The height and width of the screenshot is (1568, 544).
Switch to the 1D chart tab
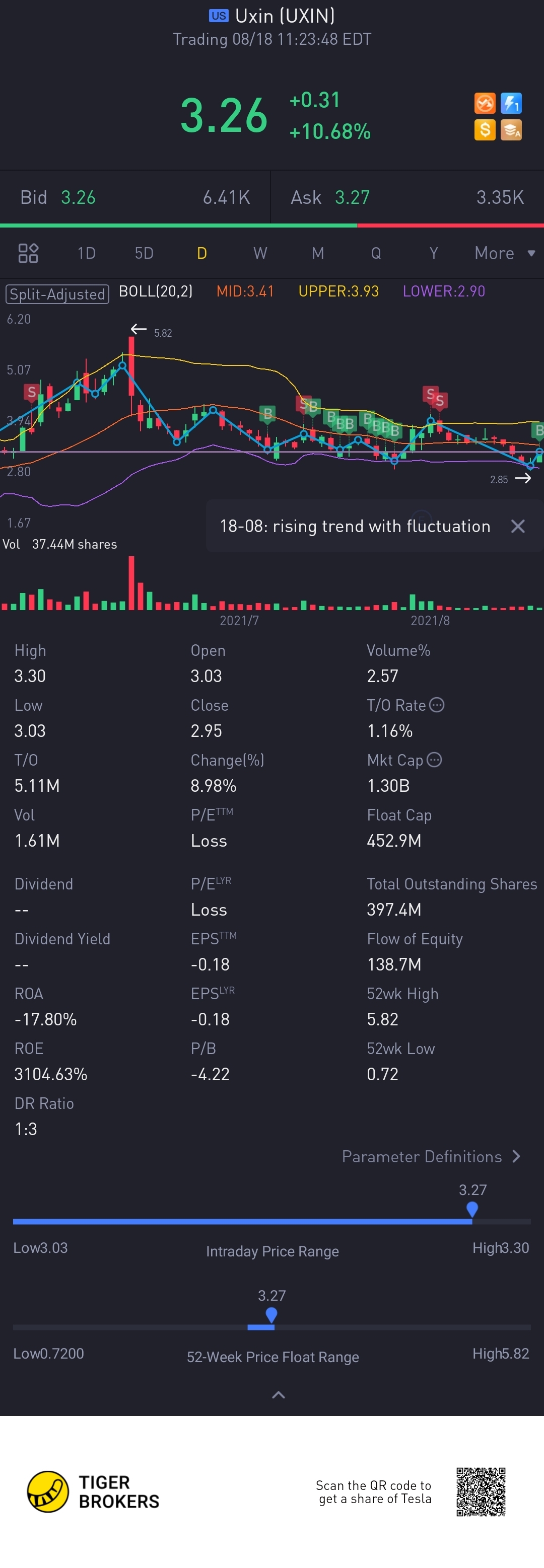87,253
